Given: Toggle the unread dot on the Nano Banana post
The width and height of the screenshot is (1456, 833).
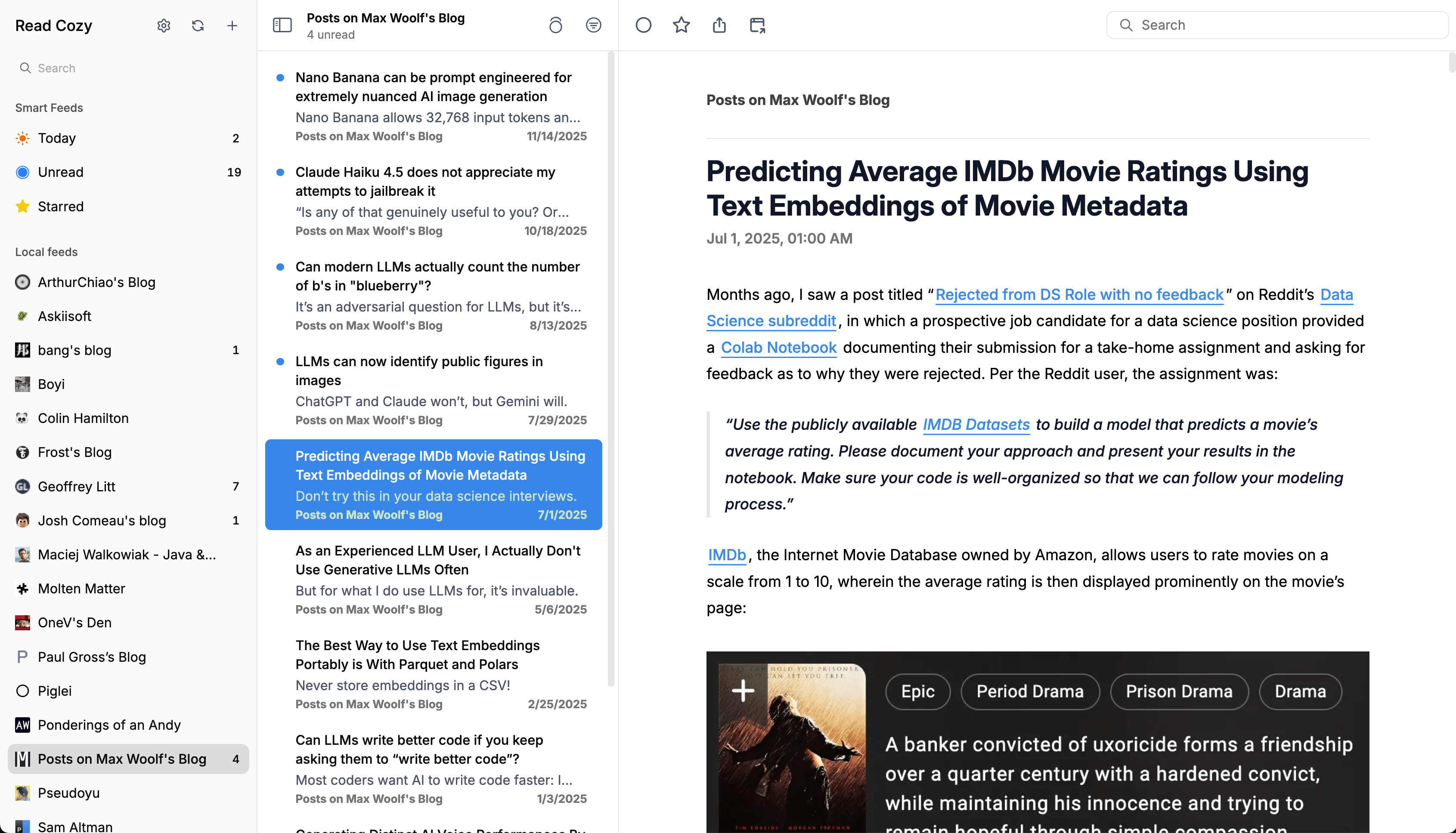Looking at the screenshot, I should 280,76.
